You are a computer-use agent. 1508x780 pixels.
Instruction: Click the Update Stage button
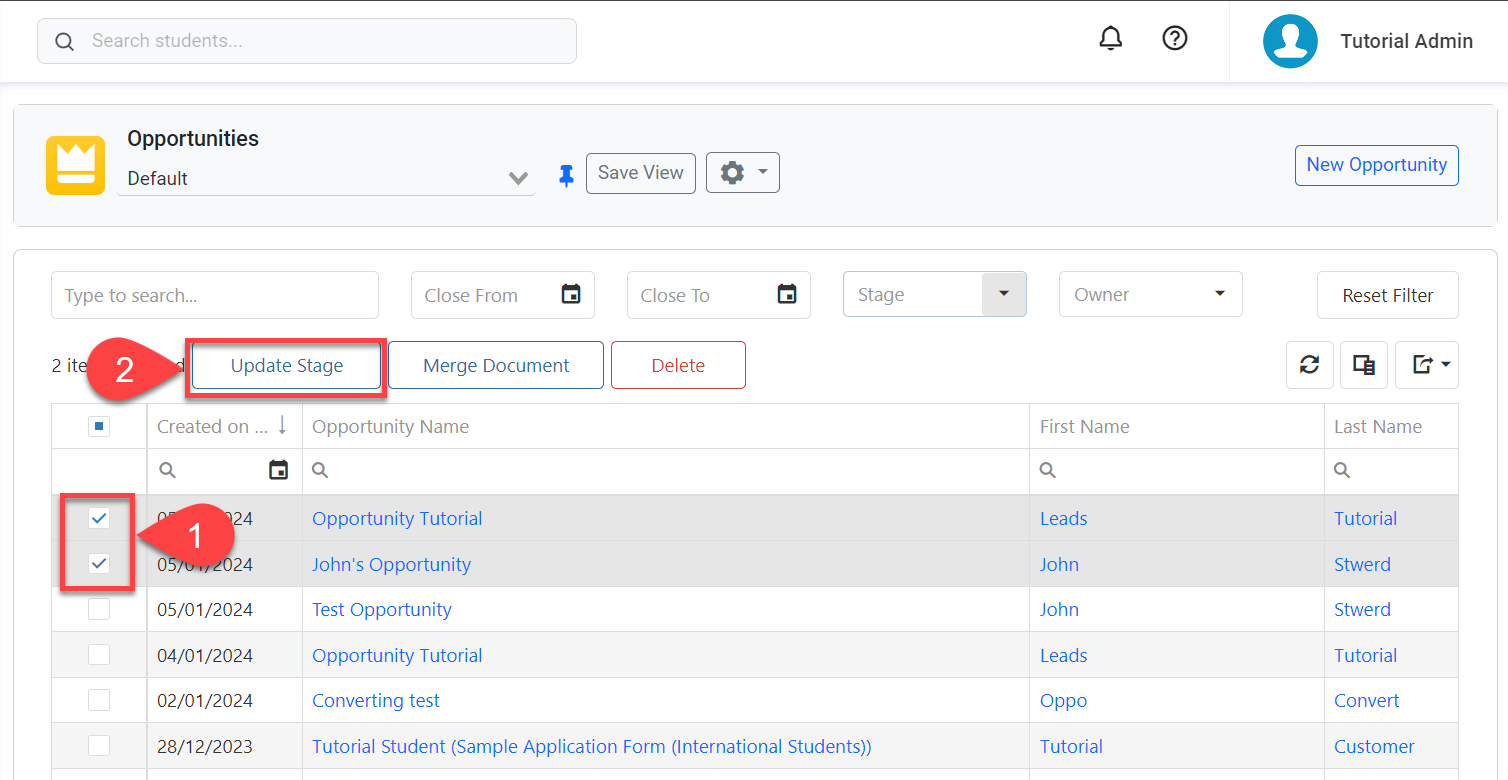click(x=286, y=365)
